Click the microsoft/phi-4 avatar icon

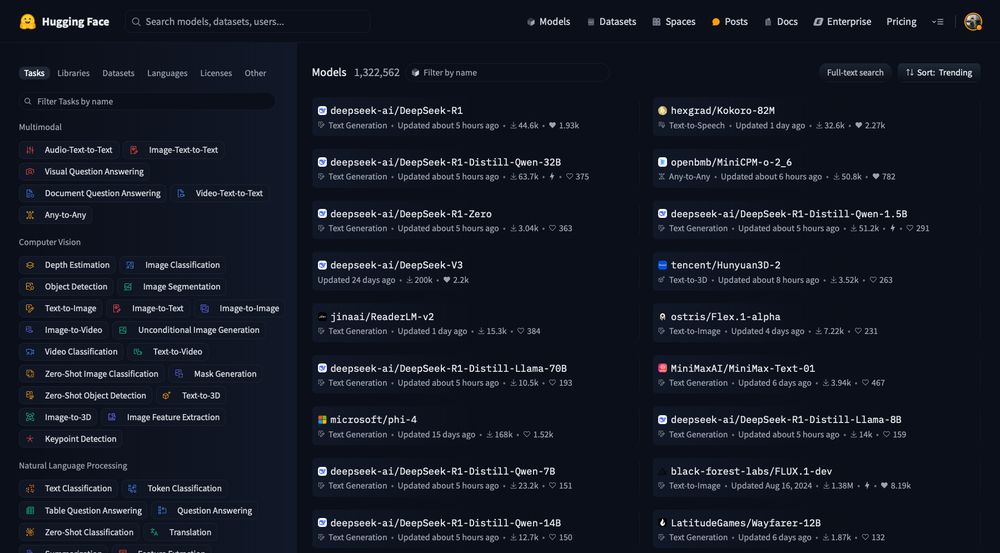tap(322, 420)
